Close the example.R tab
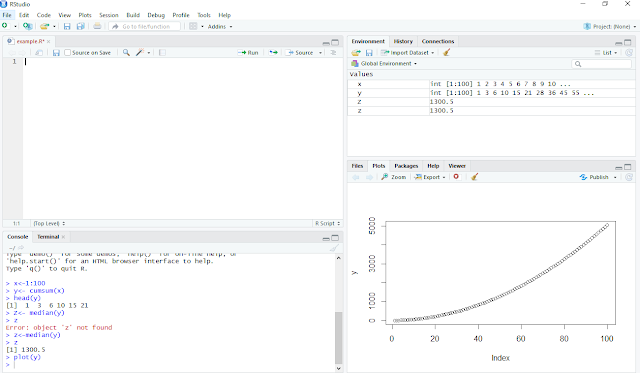Screen dimensions: 640x373 coord(49,41)
